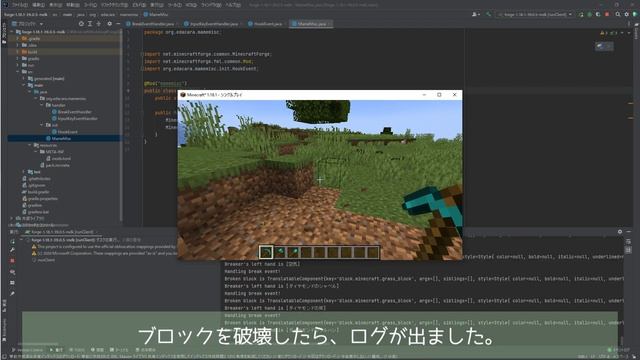Viewport: 640px width, 360px height.
Task: Click the Rerun icon in top toolbar
Action: [x=581, y=14]
